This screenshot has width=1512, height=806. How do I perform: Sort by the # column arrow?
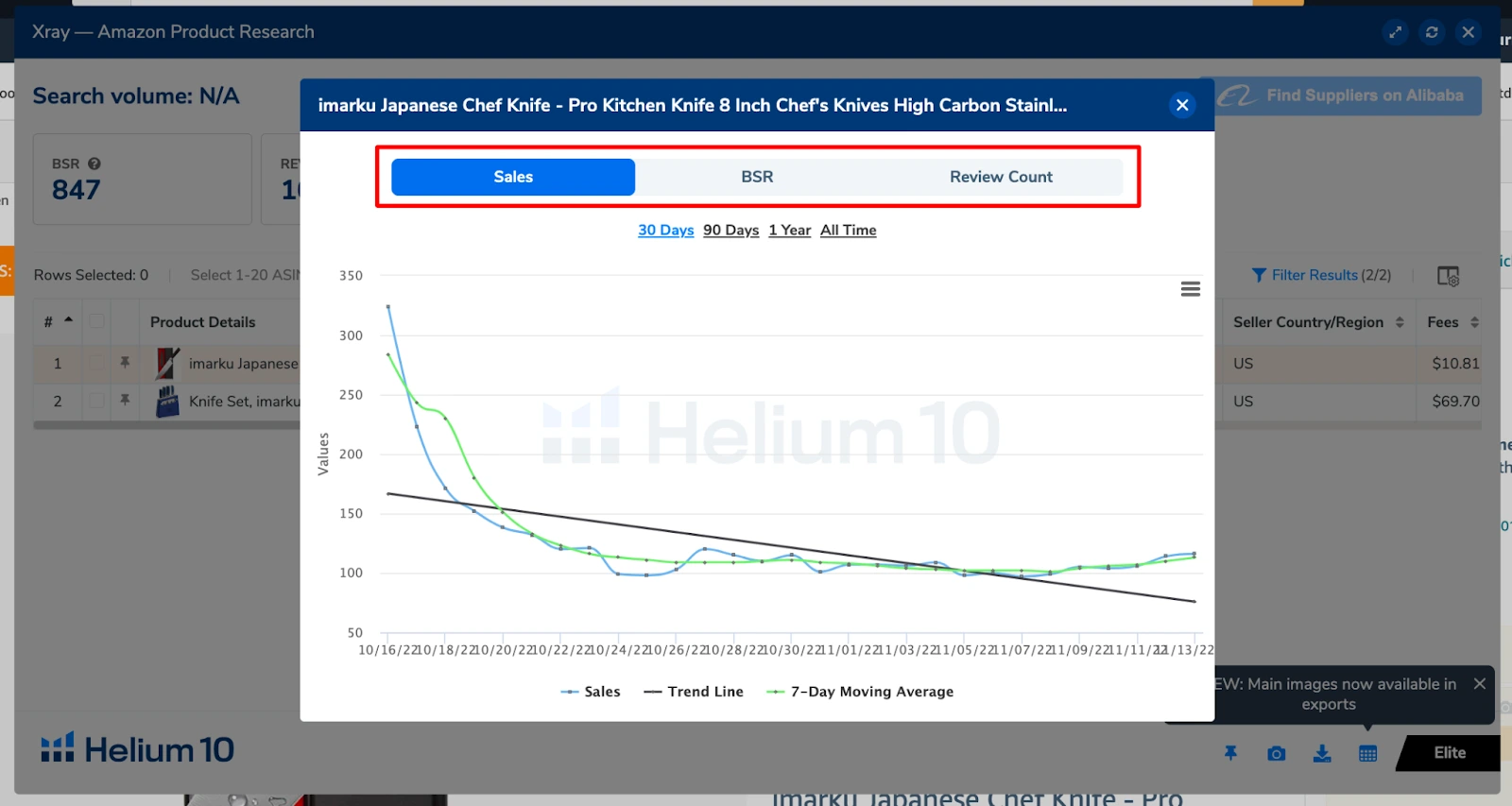[x=68, y=320]
